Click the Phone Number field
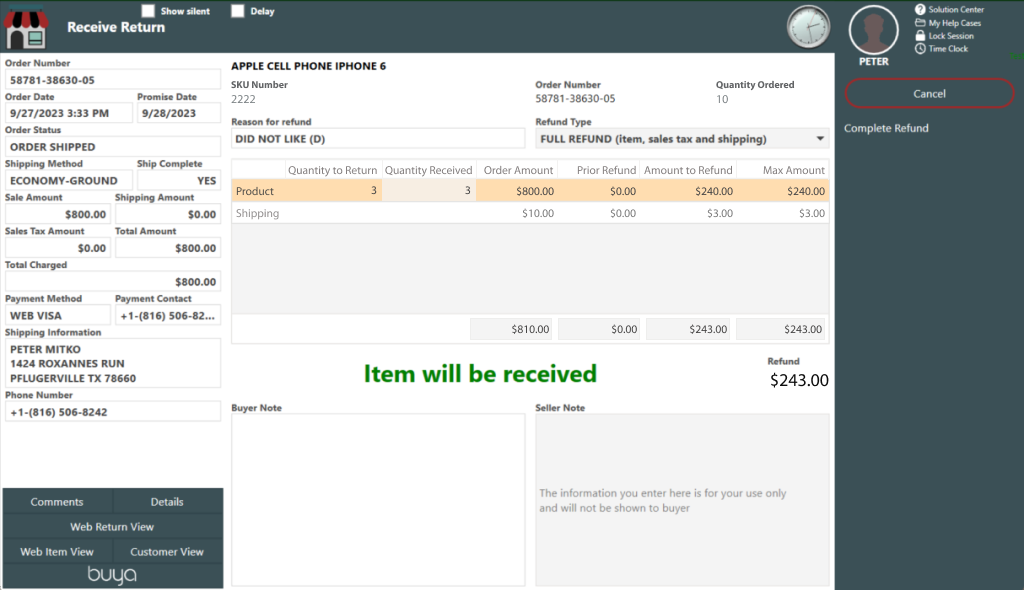 [113, 412]
